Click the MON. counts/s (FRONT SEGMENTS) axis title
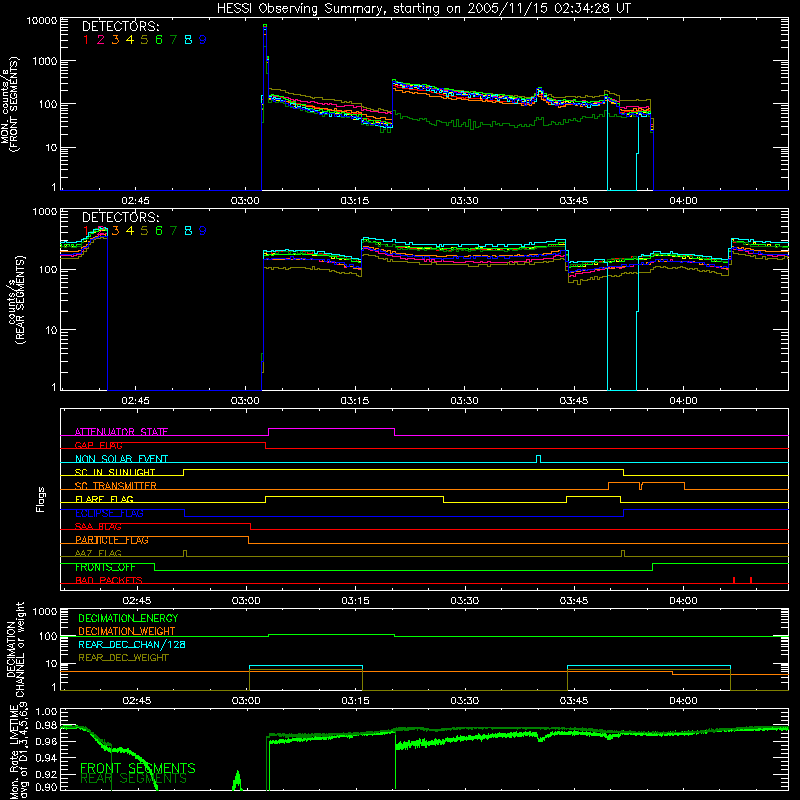 (x=9, y=105)
